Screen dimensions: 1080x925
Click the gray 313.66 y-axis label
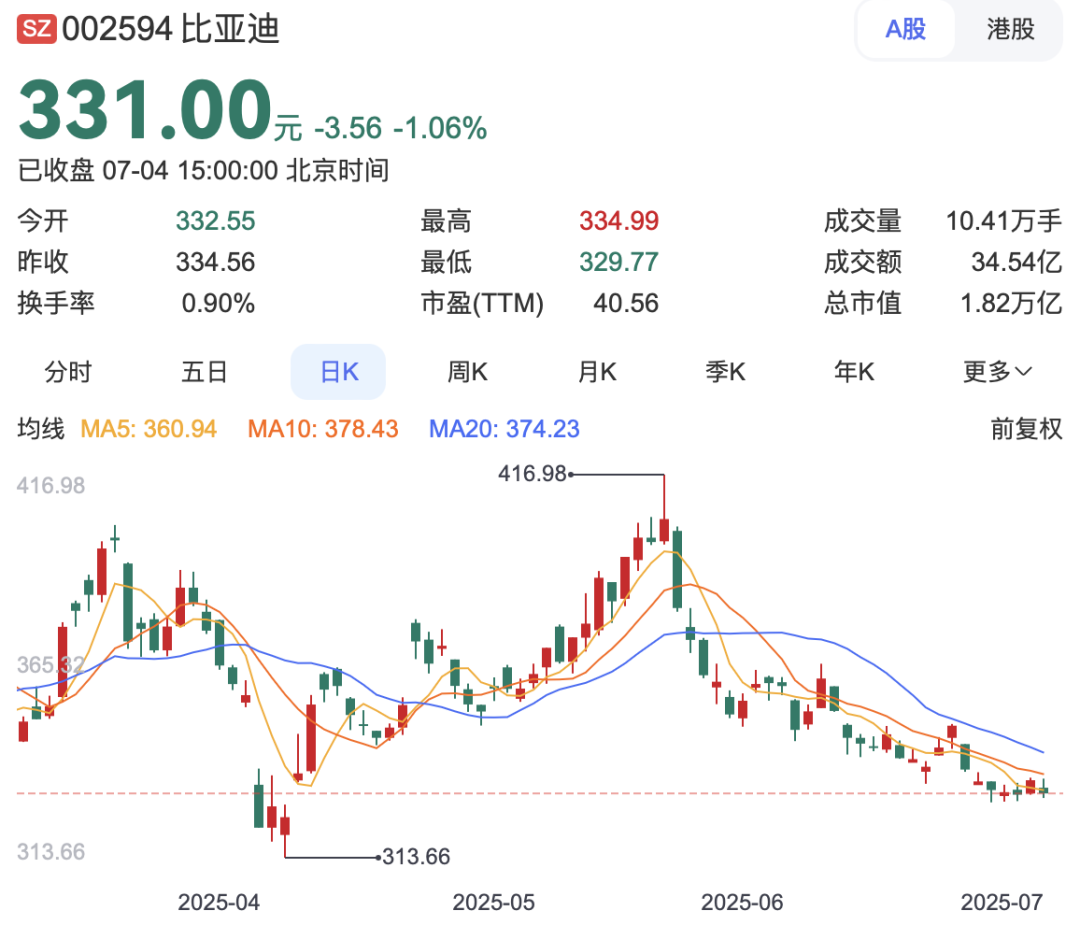[51, 852]
